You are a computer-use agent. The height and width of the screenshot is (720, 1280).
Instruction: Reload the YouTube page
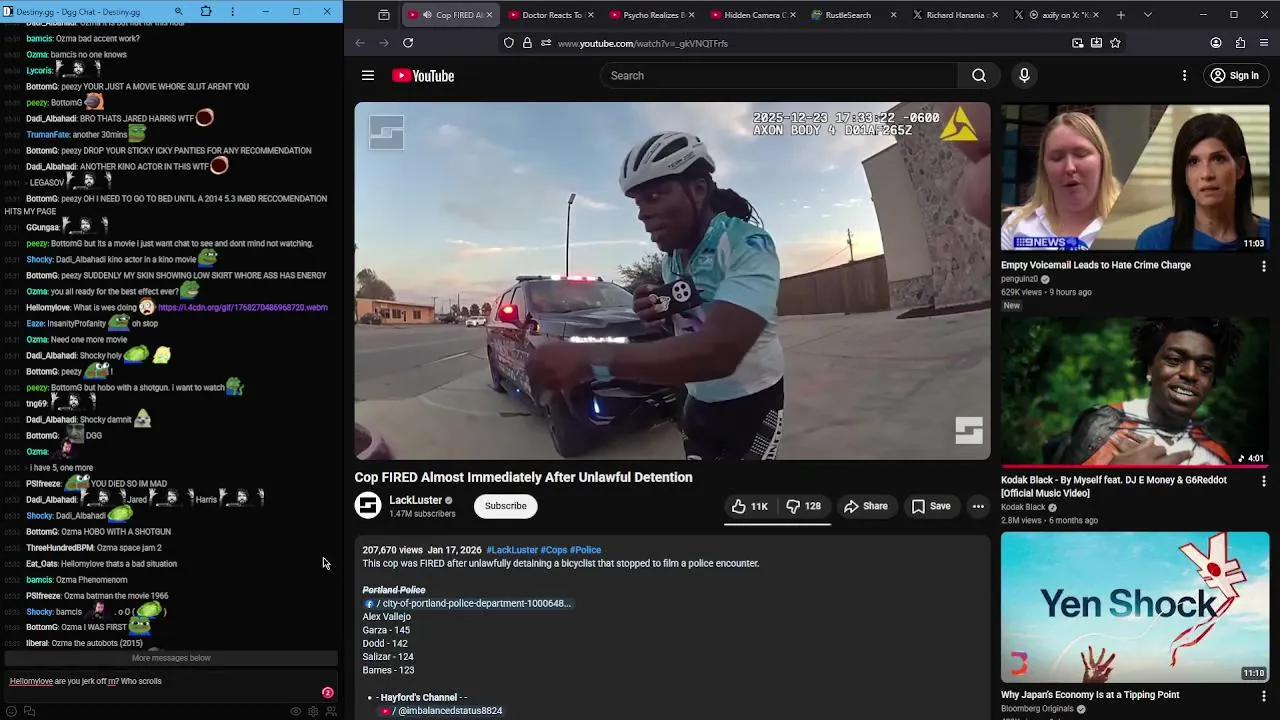point(408,43)
